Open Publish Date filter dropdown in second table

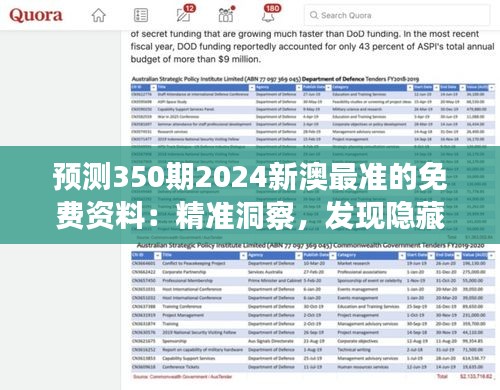pos(333,256)
